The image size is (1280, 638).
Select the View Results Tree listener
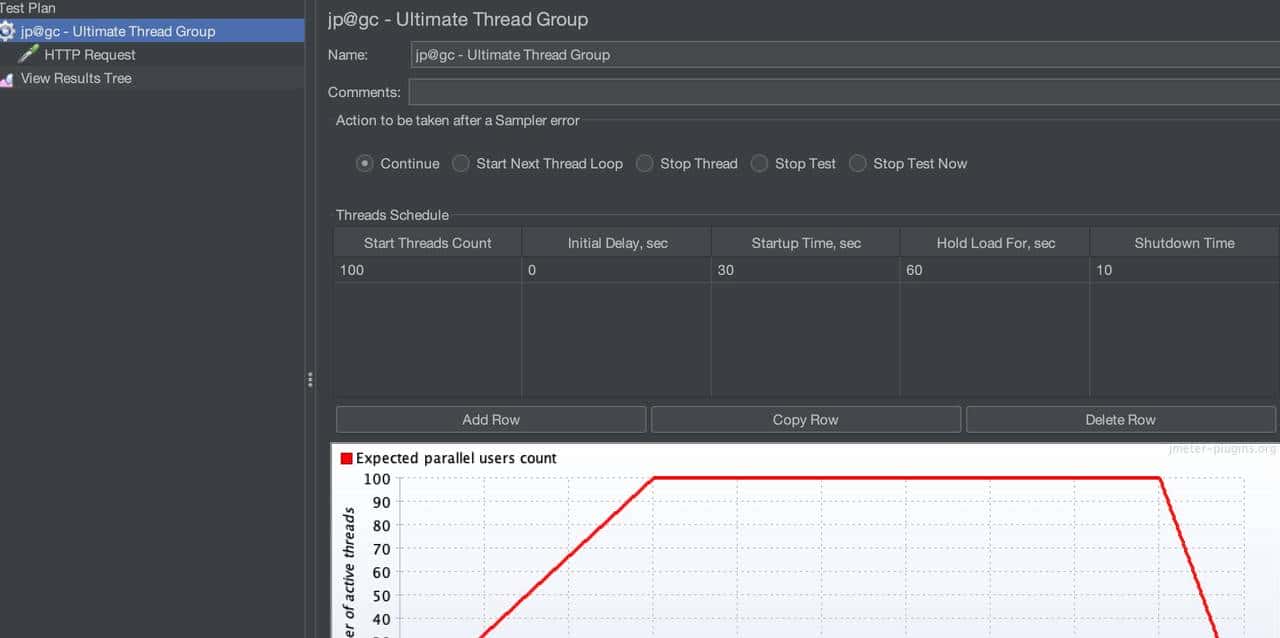75,78
